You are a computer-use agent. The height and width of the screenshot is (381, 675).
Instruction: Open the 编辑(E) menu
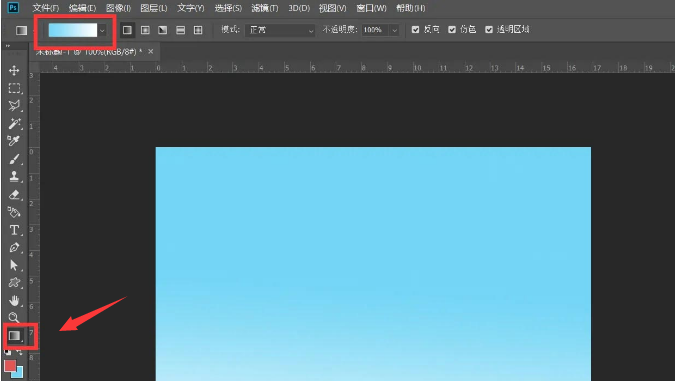tap(82, 8)
